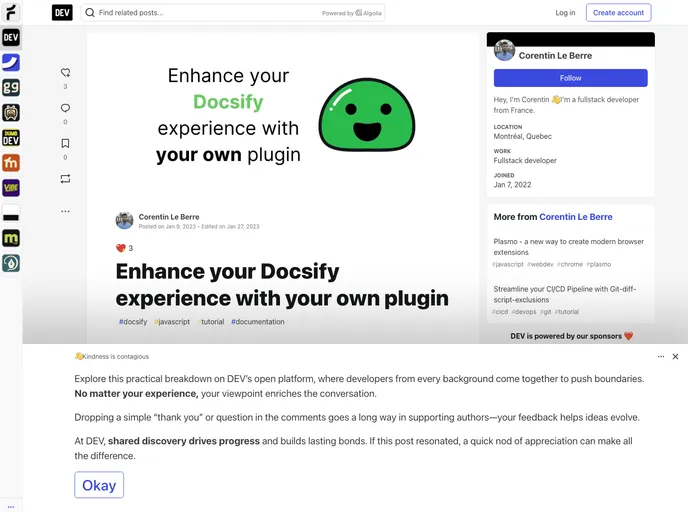Open the #documentation tag
The width and height of the screenshot is (688, 512).
pyautogui.click(x=258, y=322)
